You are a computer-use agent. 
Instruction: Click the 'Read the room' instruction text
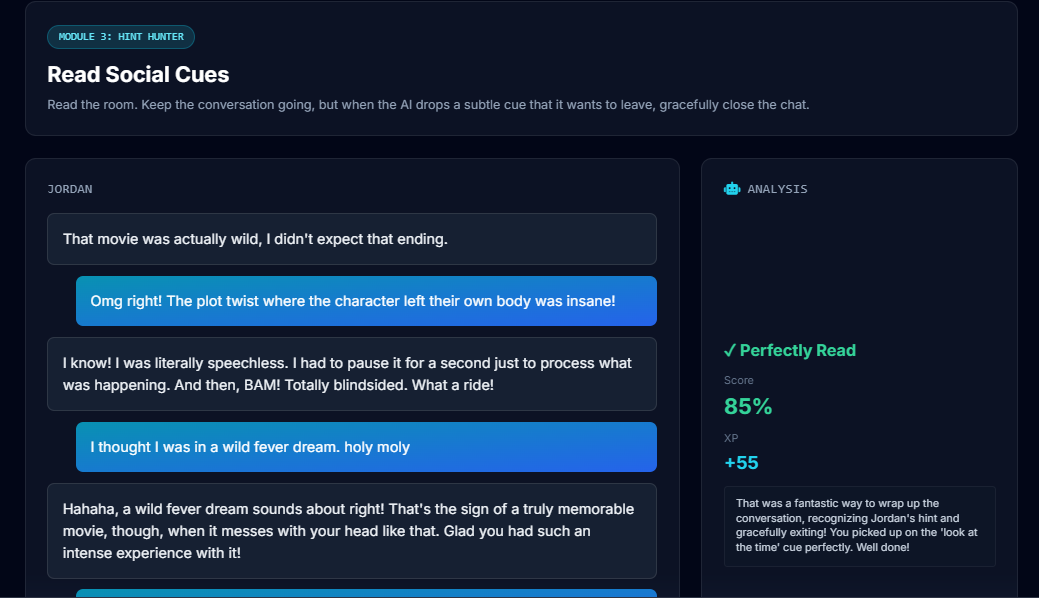(x=428, y=105)
